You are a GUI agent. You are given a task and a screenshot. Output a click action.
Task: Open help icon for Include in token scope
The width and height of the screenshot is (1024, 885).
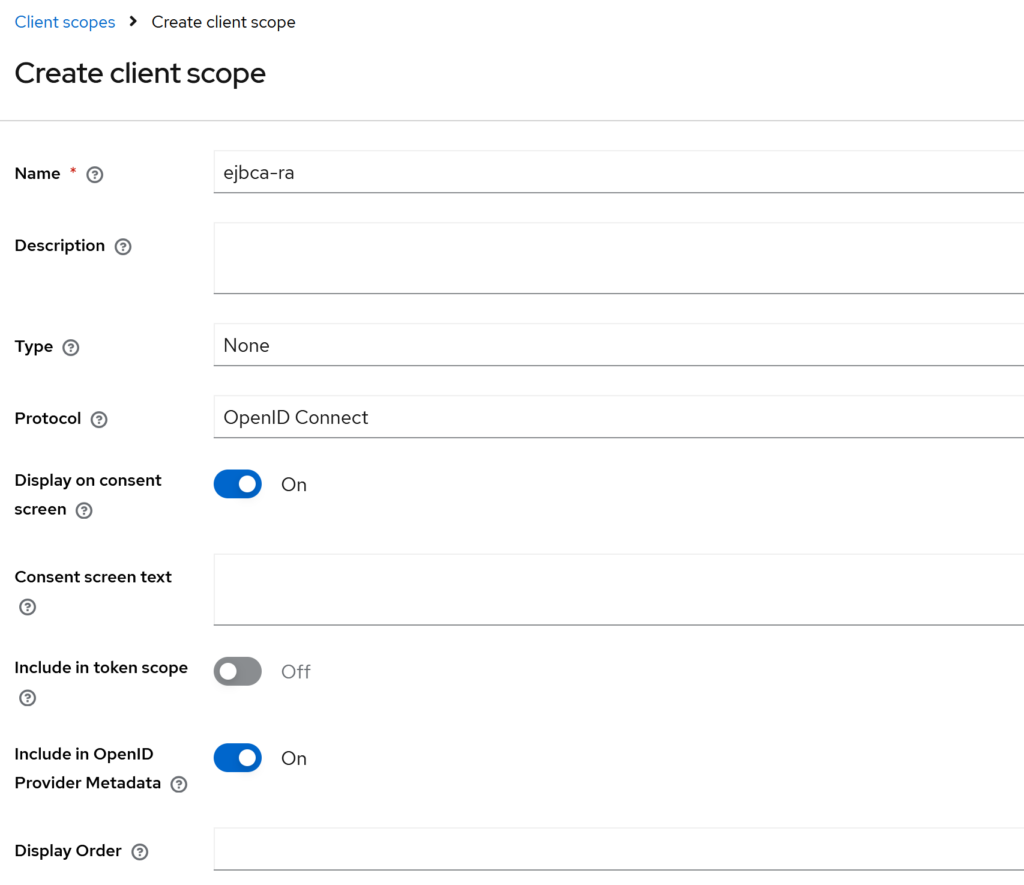click(x=28, y=698)
